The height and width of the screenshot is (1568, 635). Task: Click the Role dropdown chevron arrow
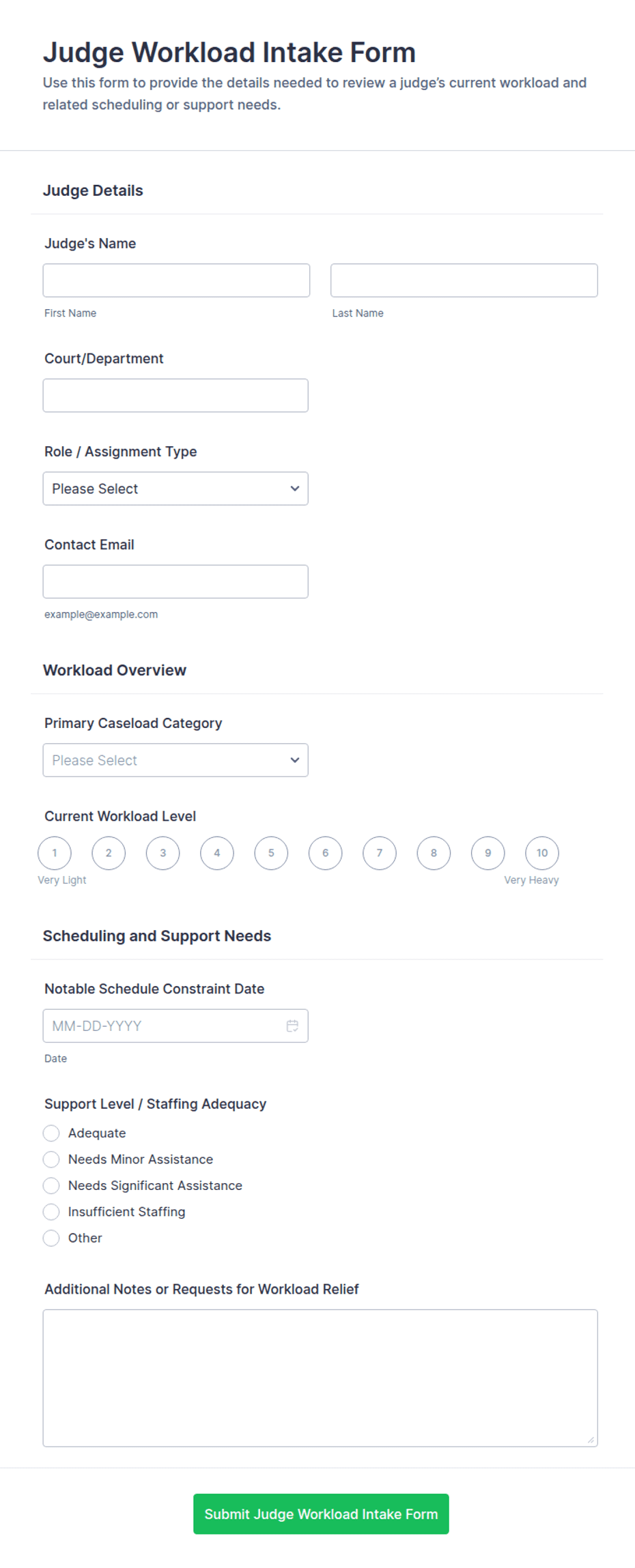point(295,489)
